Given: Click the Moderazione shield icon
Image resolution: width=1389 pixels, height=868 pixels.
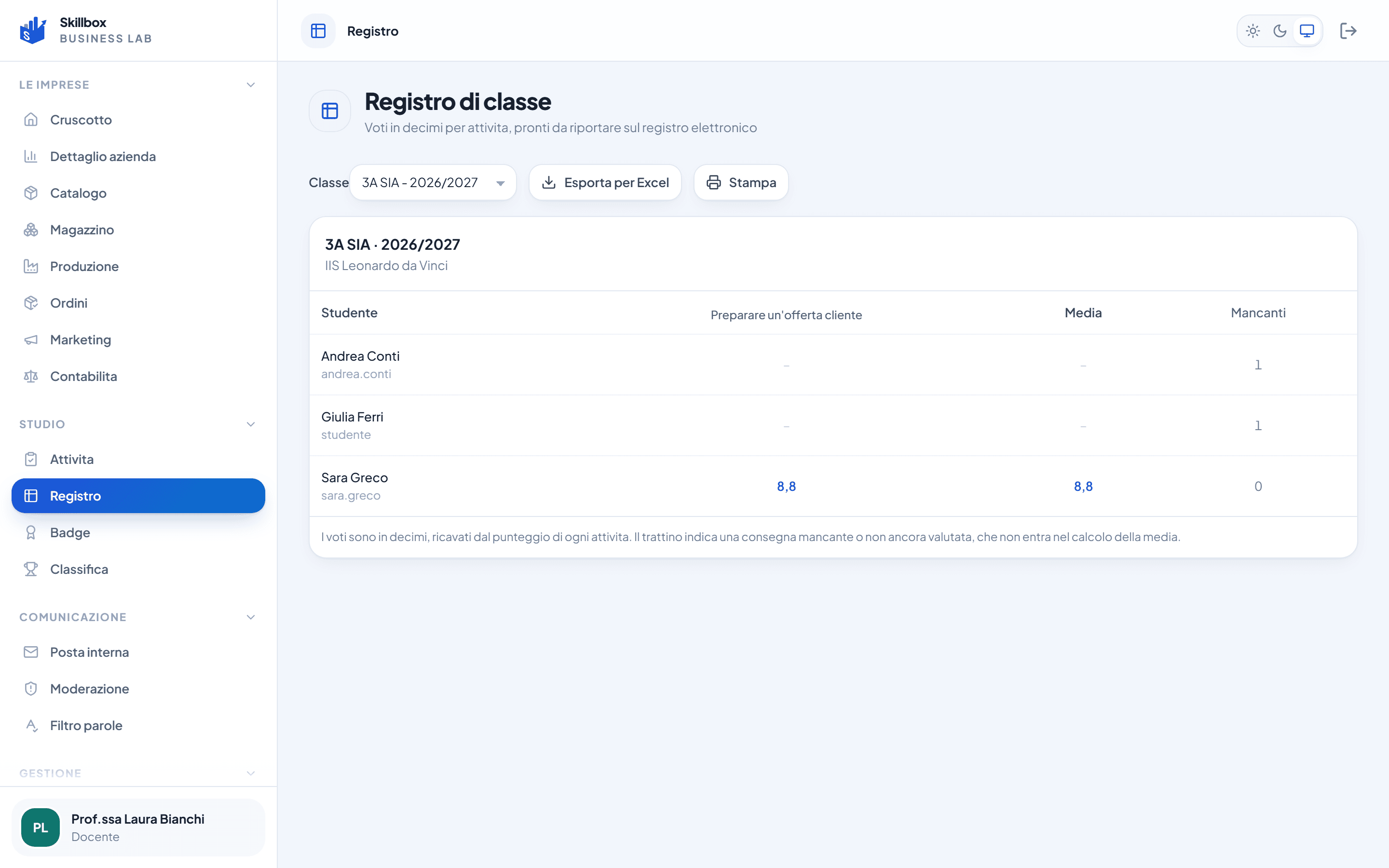Looking at the screenshot, I should [31, 689].
